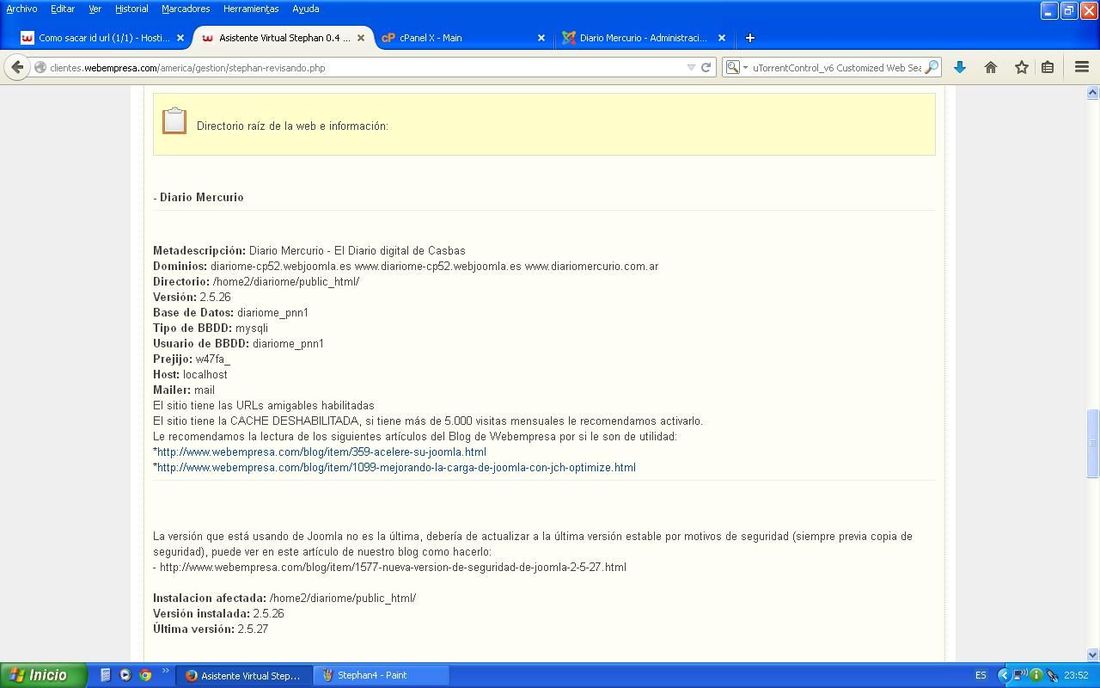Go to the Firefox home page
This screenshot has height=688, width=1100.
(x=991, y=67)
